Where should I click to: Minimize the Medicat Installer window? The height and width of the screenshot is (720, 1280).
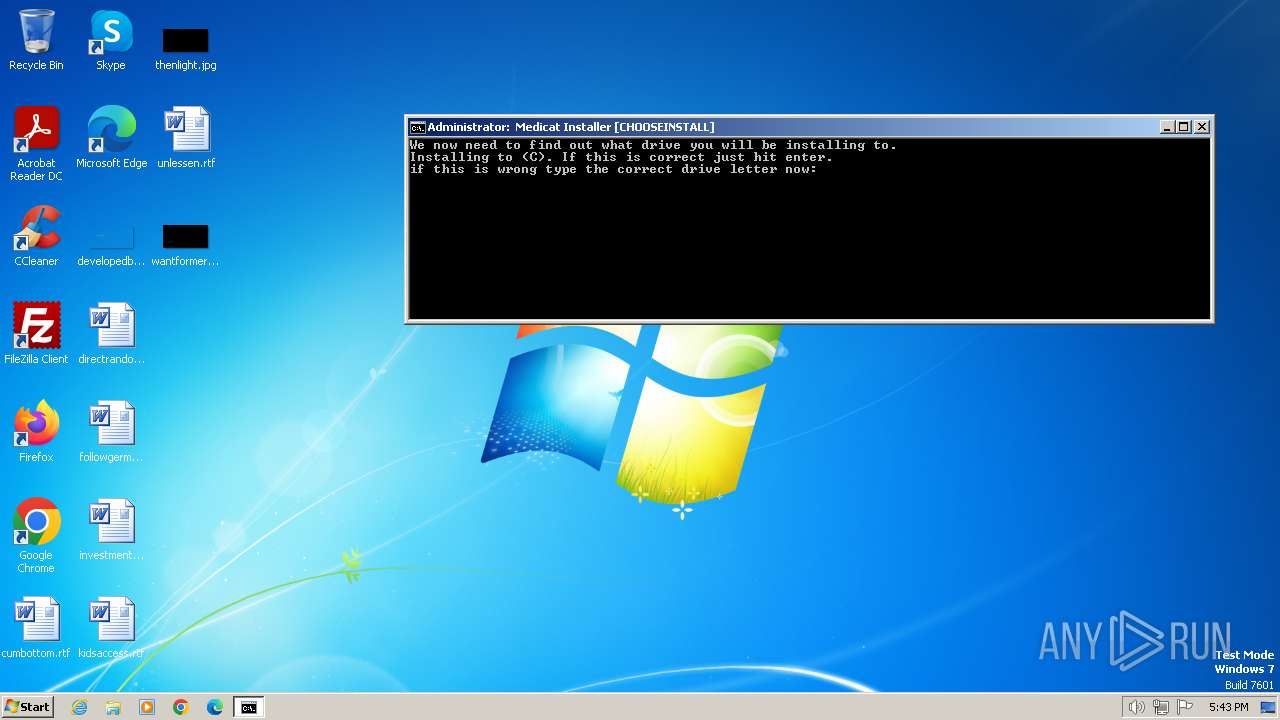[1167, 127]
